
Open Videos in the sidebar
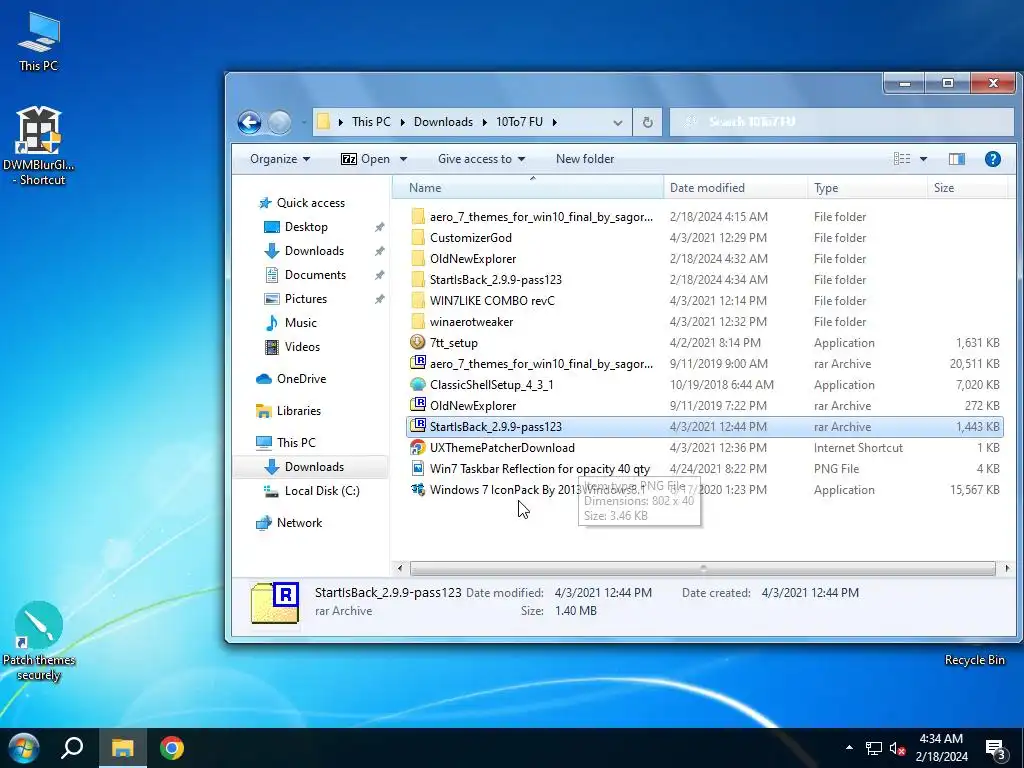point(293,347)
